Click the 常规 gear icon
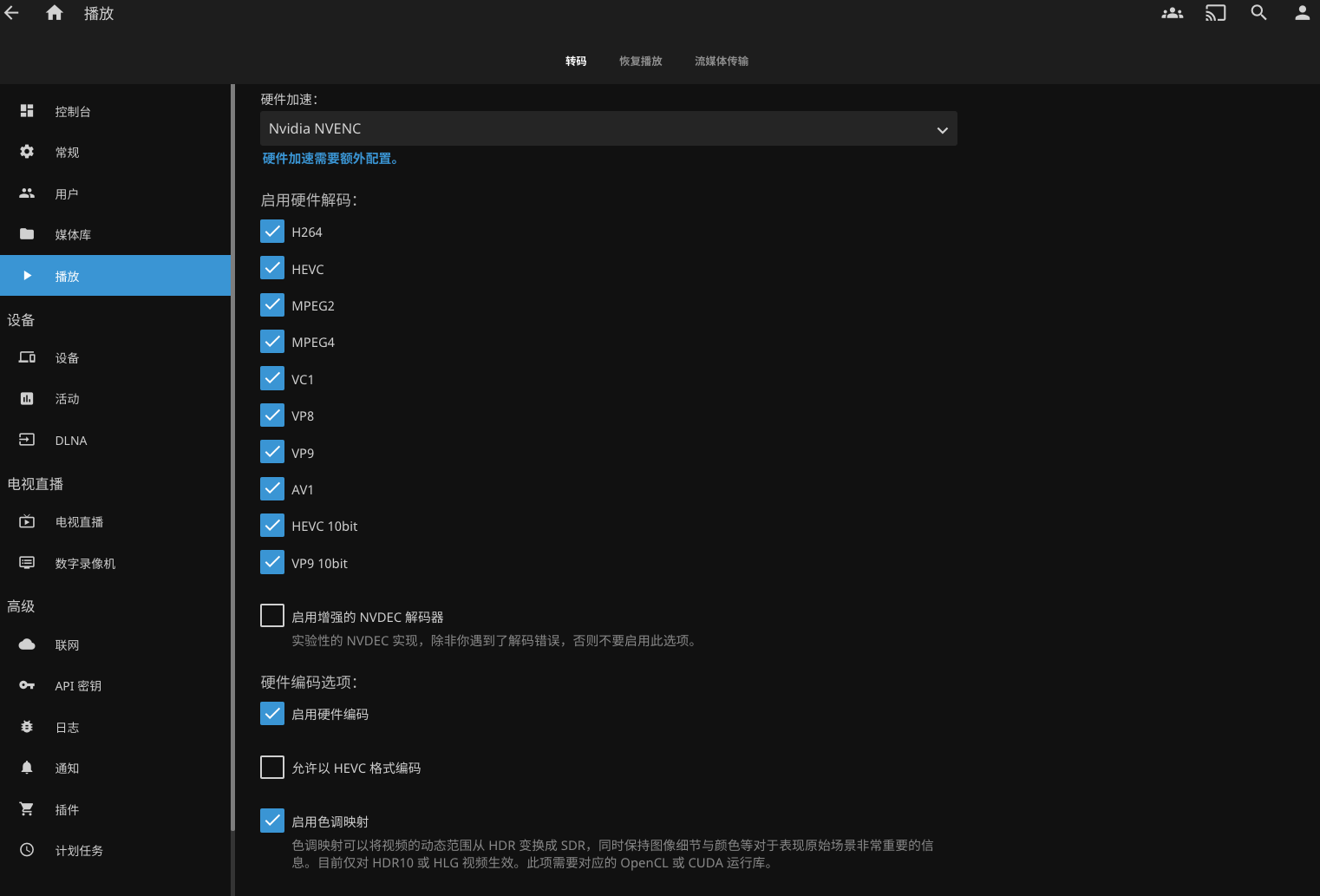1320x896 pixels. point(27,152)
